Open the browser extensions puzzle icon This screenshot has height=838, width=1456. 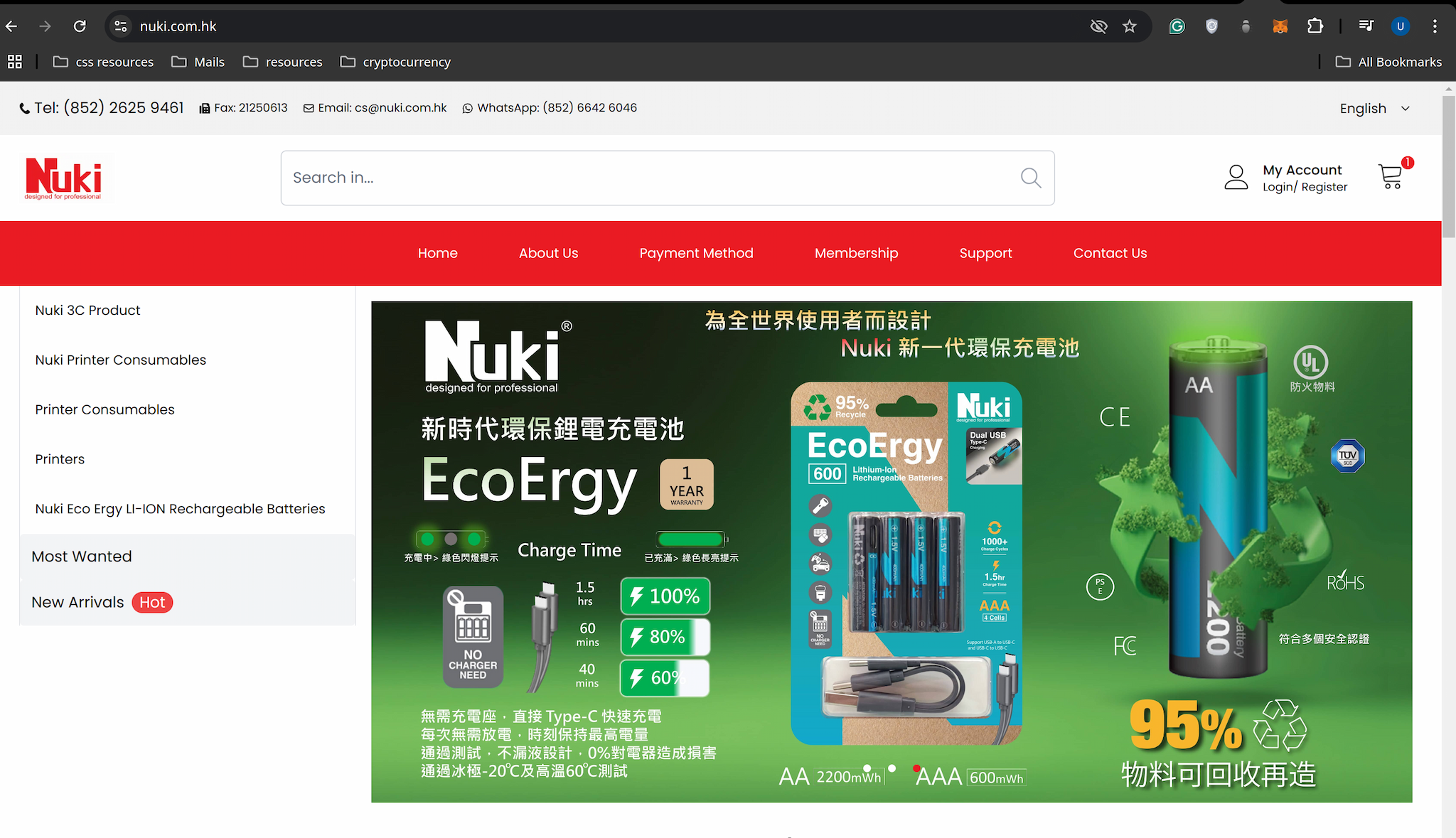[x=1315, y=26]
